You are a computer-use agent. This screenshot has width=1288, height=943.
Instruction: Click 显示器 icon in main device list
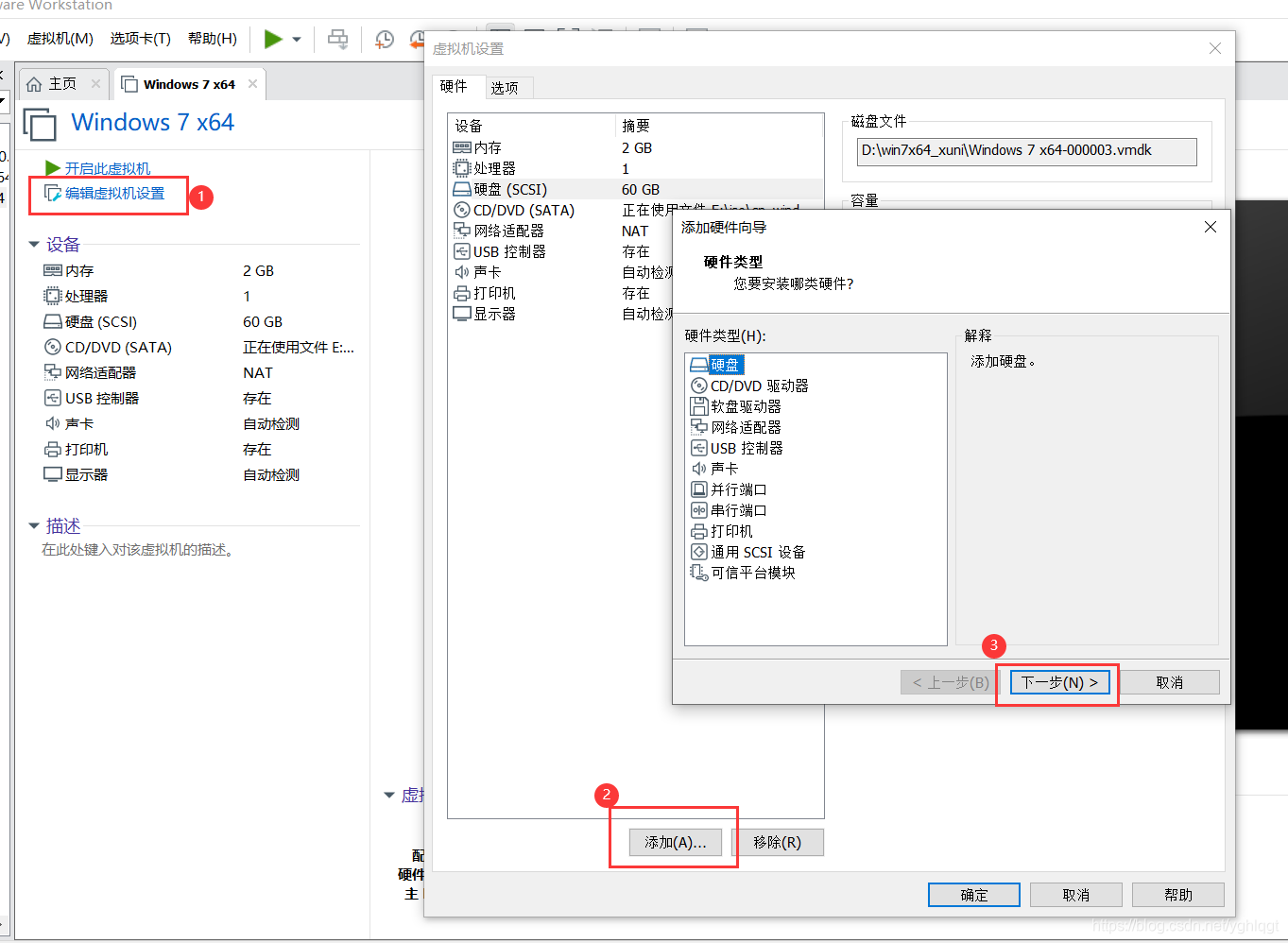point(53,474)
